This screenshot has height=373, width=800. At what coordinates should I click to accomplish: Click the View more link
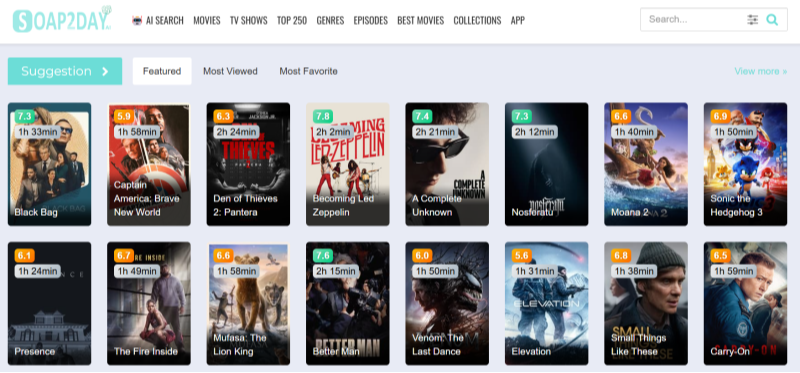(760, 71)
